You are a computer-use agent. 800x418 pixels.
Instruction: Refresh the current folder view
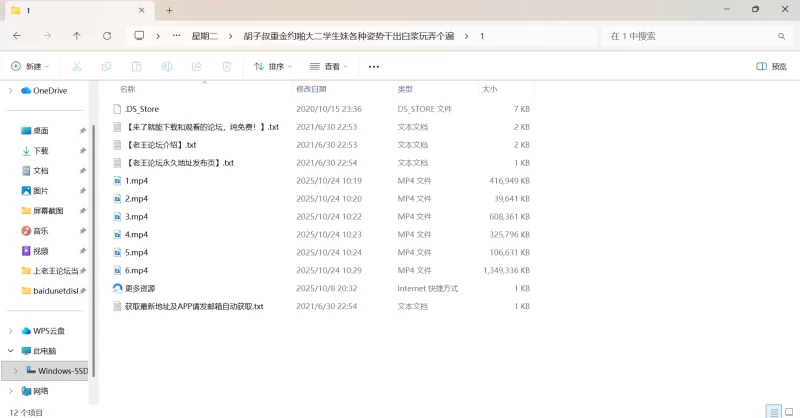(107, 35)
